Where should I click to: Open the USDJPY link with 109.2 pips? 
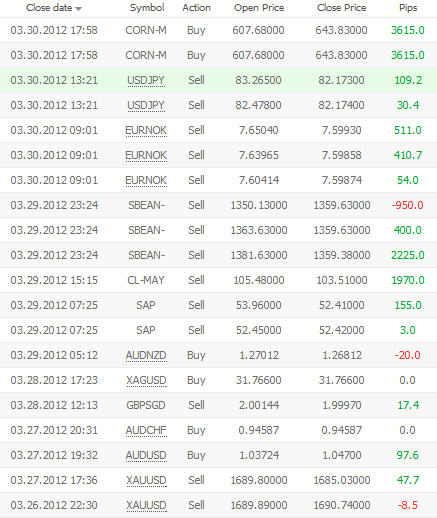(146, 80)
